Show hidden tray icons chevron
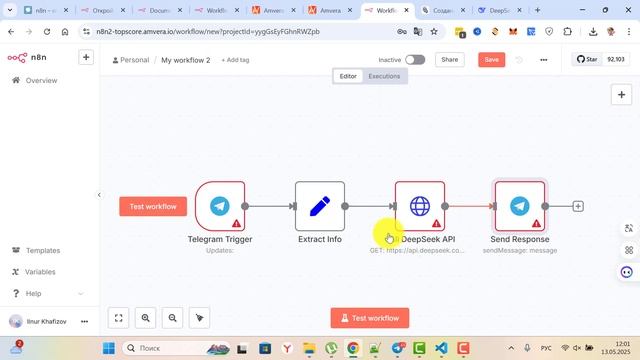This screenshot has height=360, width=640. coord(511,348)
